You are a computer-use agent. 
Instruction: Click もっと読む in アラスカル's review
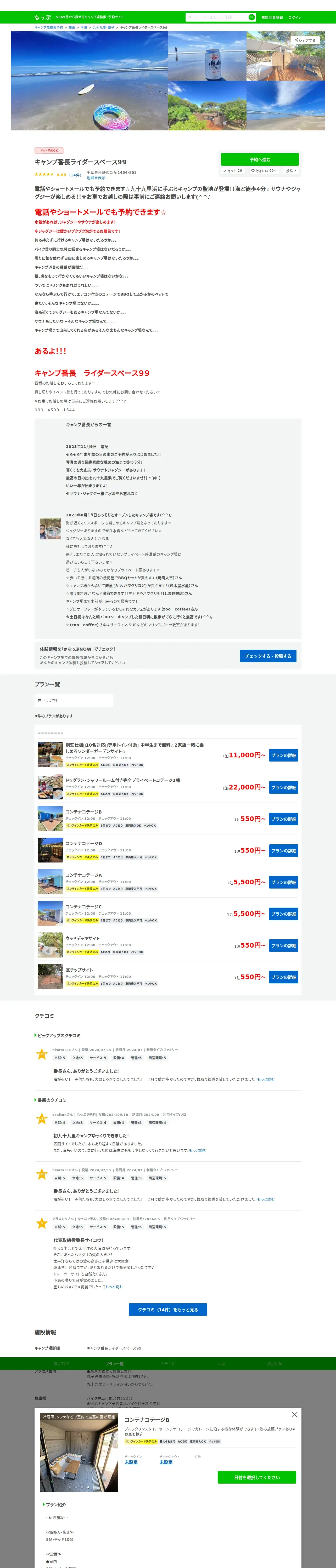114,1287
